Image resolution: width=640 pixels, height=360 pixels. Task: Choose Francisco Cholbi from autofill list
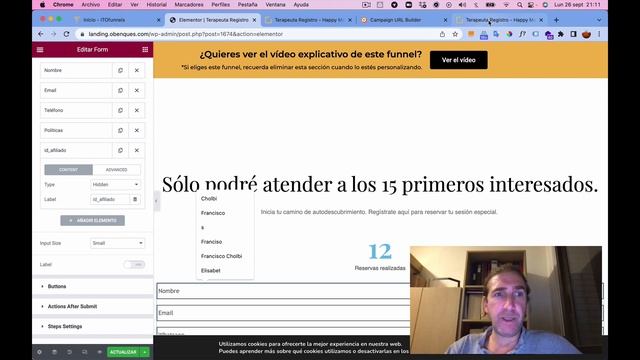222,256
